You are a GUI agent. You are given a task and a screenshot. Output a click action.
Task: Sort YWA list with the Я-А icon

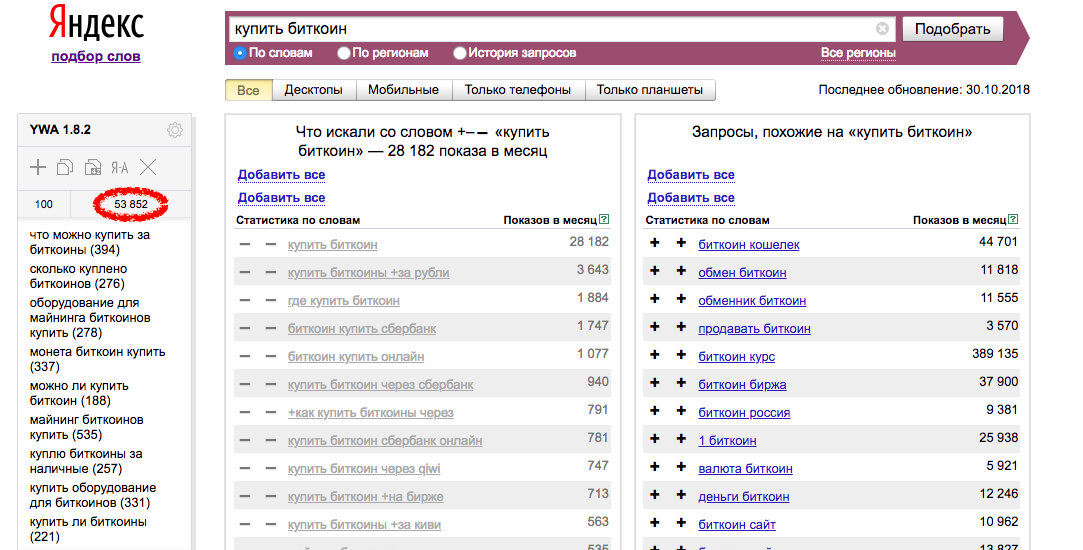click(120, 167)
